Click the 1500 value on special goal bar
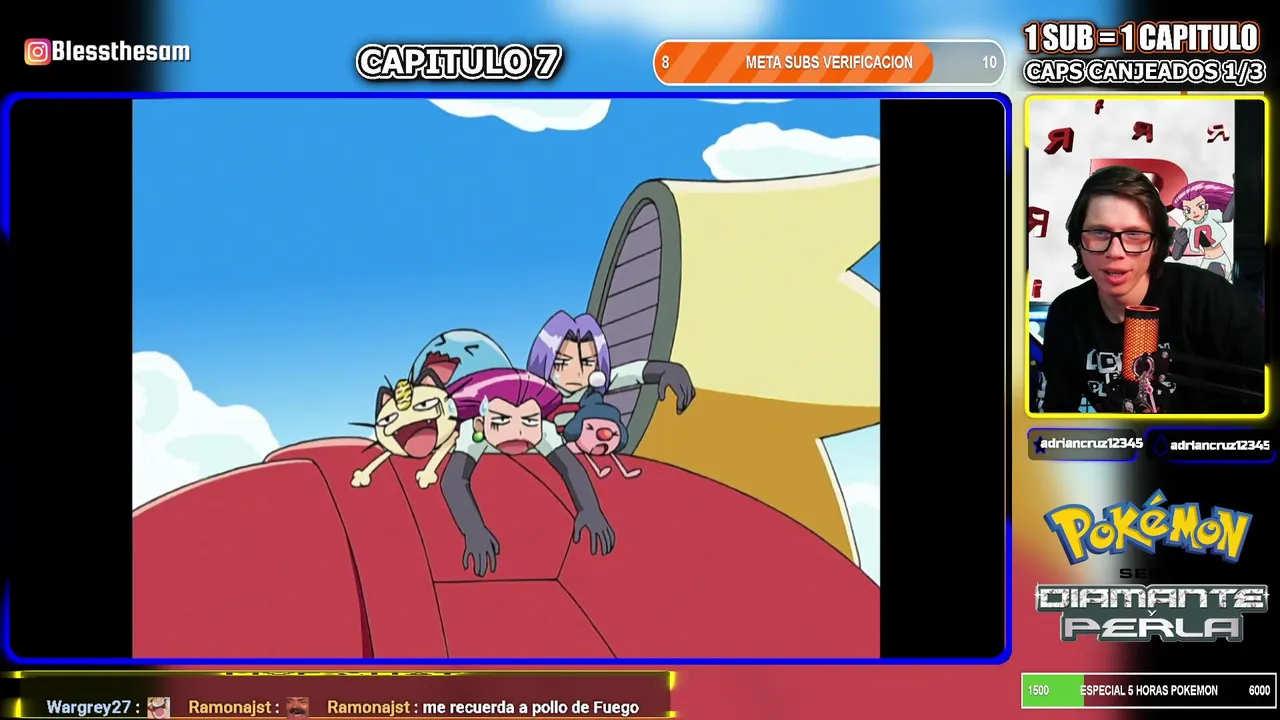The image size is (1280, 720). point(1038,690)
